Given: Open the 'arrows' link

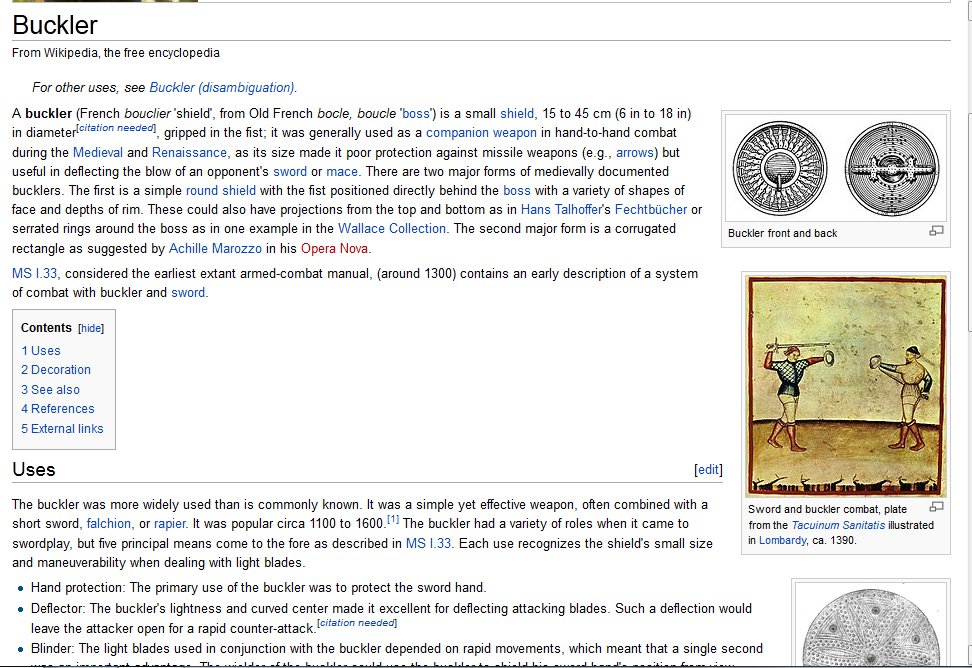Looking at the screenshot, I should pos(635,152).
